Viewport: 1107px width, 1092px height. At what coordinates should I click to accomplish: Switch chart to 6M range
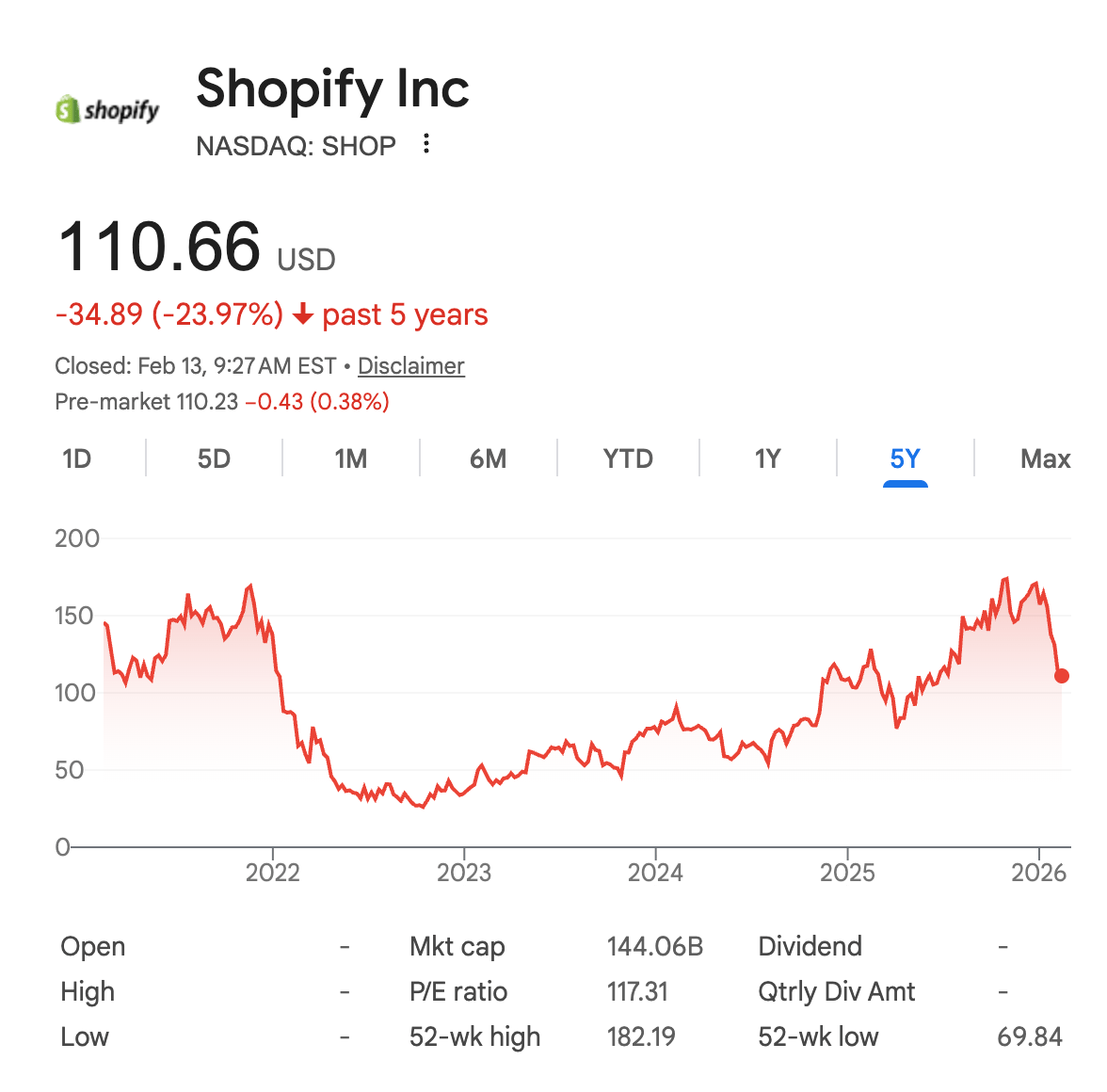pos(488,458)
